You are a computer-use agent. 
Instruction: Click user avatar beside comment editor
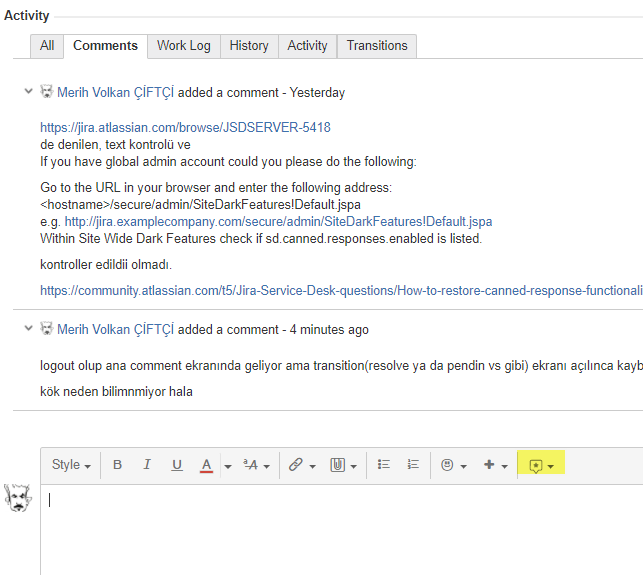tap(18, 498)
